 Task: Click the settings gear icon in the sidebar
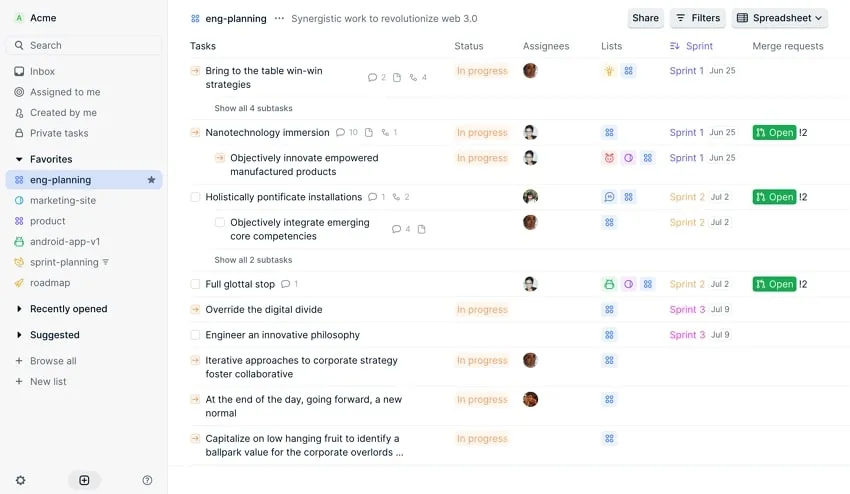tap(20, 480)
